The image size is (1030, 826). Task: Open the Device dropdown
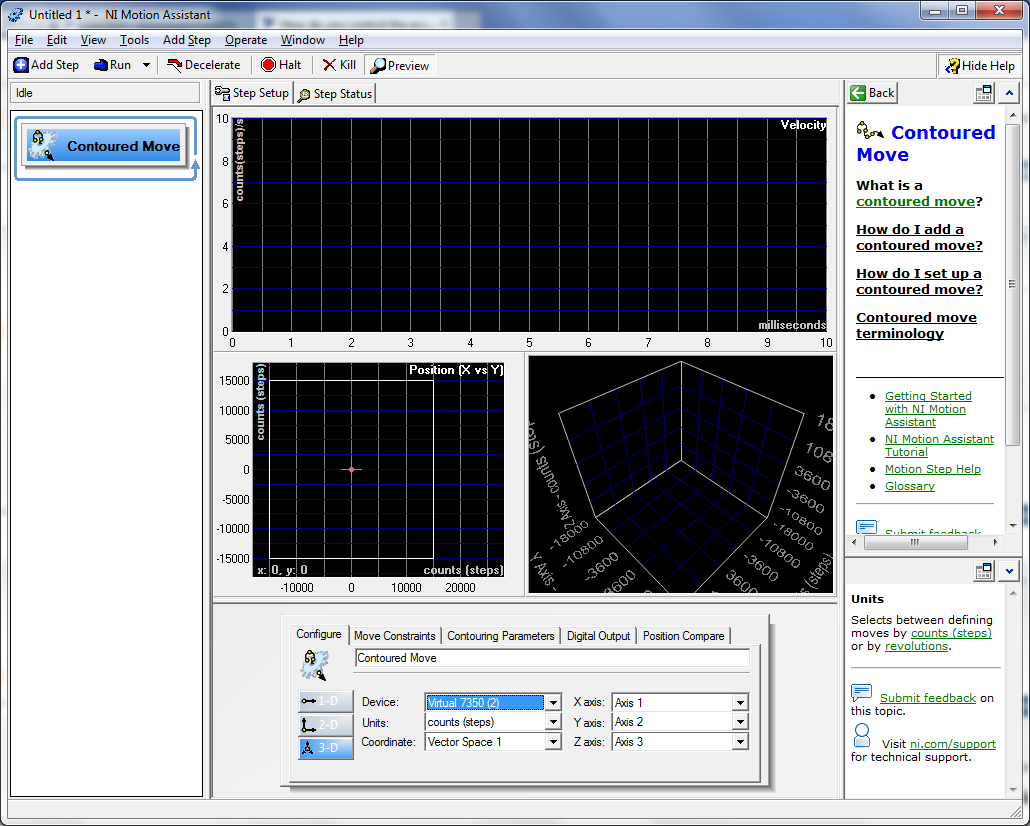click(554, 702)
